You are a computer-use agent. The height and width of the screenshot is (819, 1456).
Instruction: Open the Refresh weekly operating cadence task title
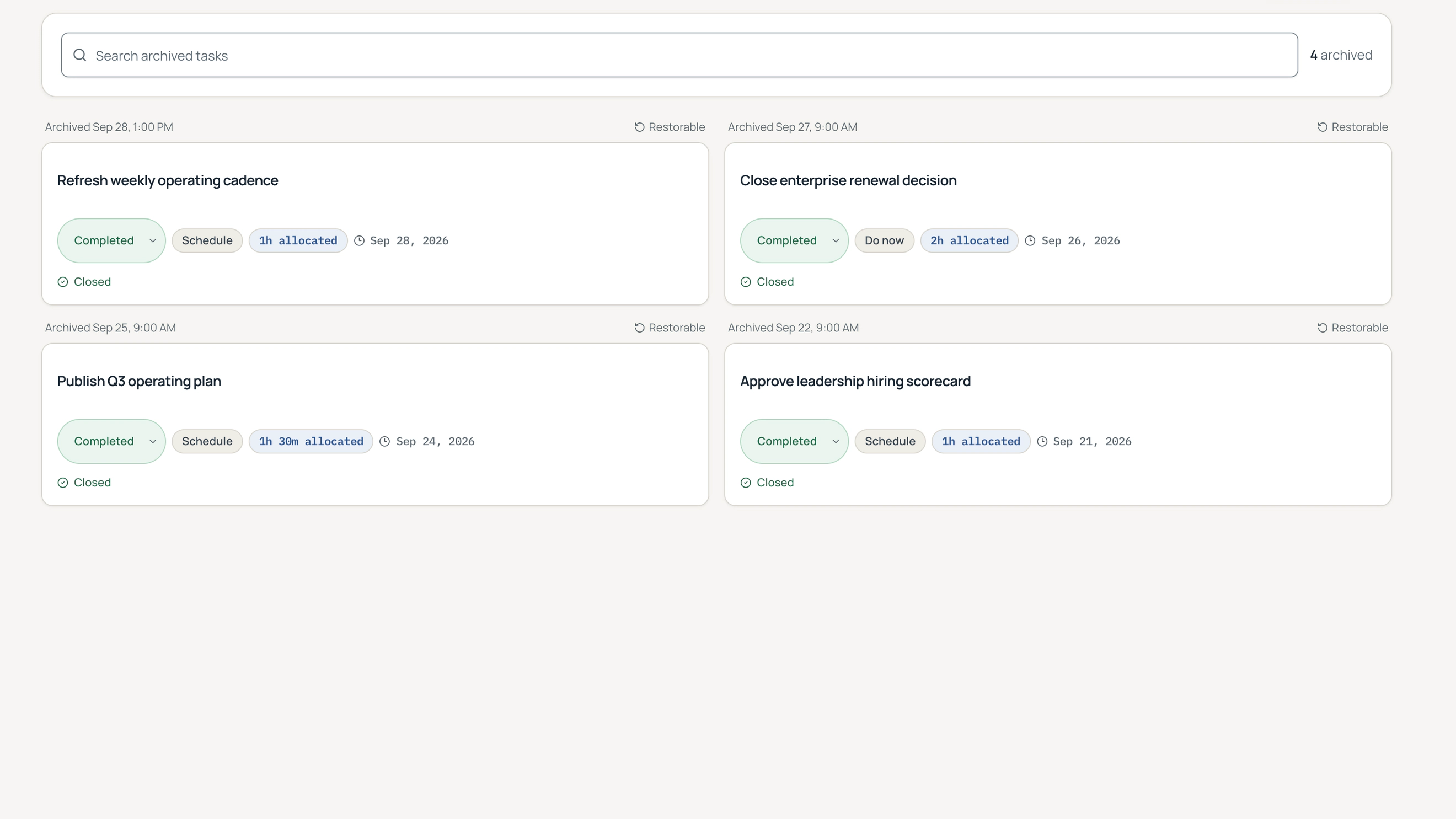(x=167, y=181)
